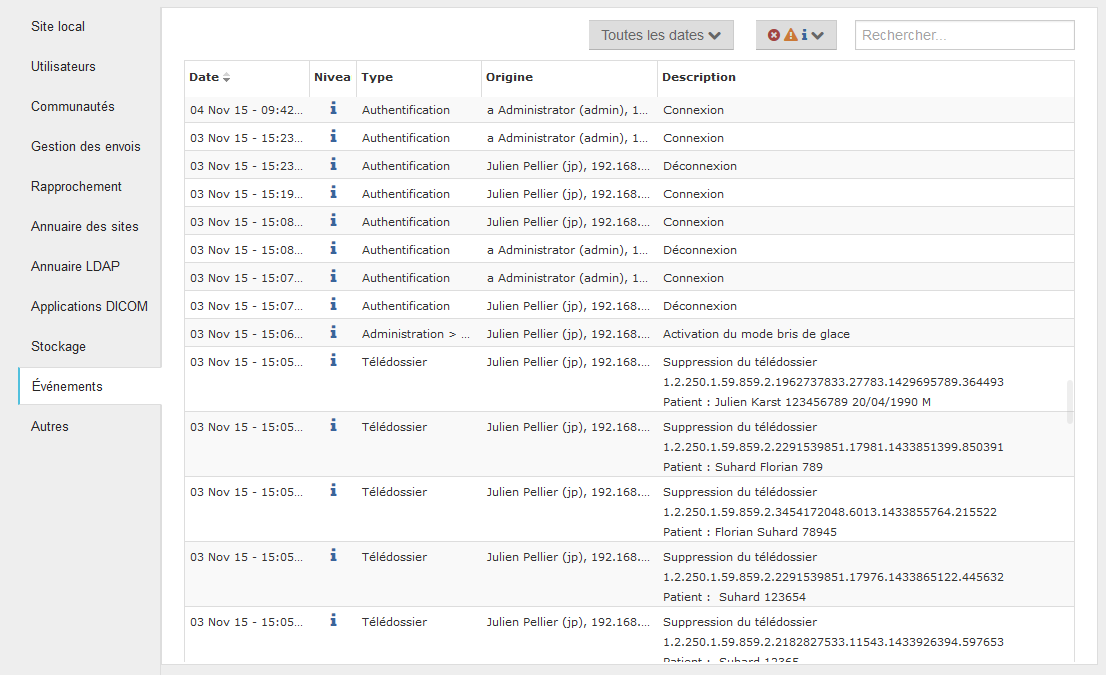The width and height of the screenshot is (1106, 675).
Task: Click the events table vertical scrollbar
Action: point(1069,402)
